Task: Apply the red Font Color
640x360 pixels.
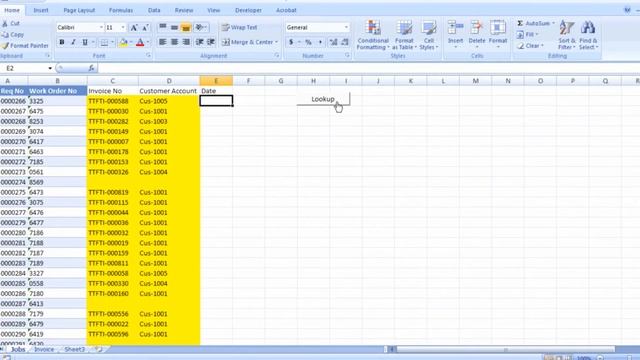Action: [x=140, y=42]
